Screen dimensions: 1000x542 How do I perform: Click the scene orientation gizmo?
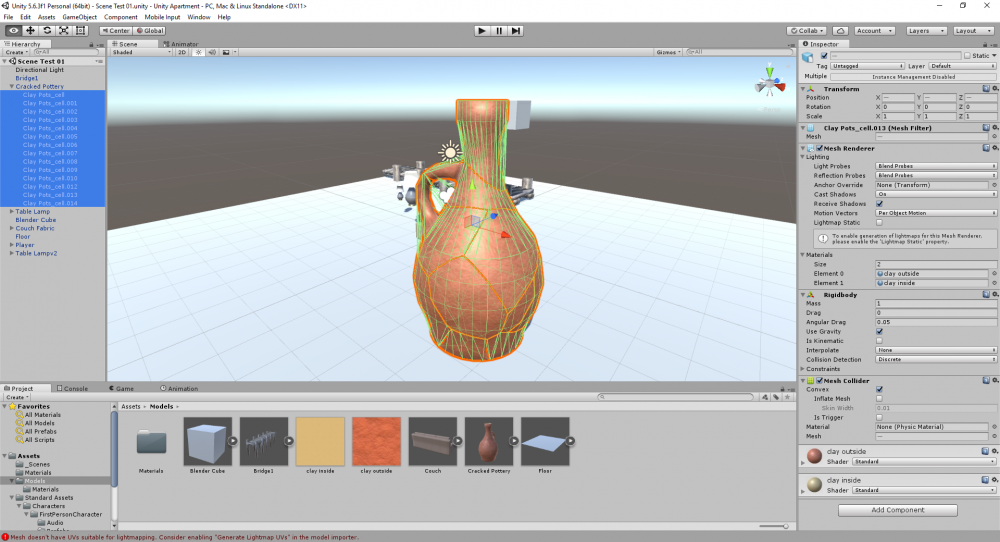(770, 82)
